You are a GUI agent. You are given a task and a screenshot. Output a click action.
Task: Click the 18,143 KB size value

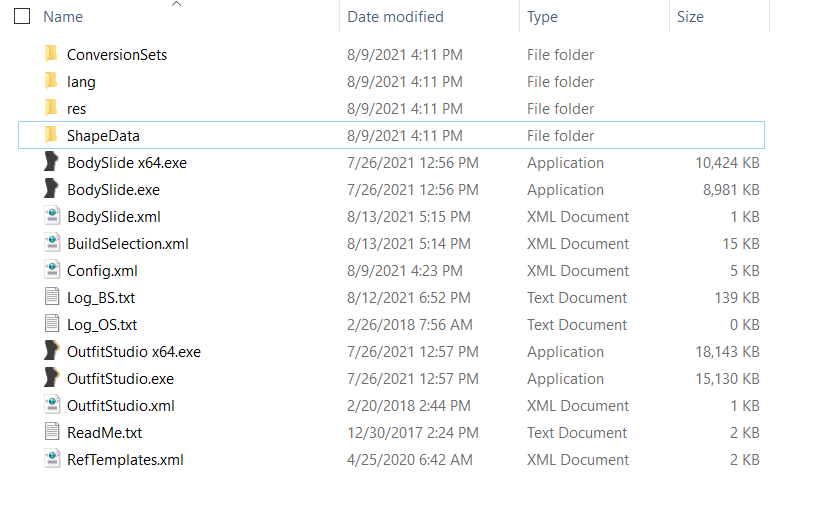[x=727, y=352]
